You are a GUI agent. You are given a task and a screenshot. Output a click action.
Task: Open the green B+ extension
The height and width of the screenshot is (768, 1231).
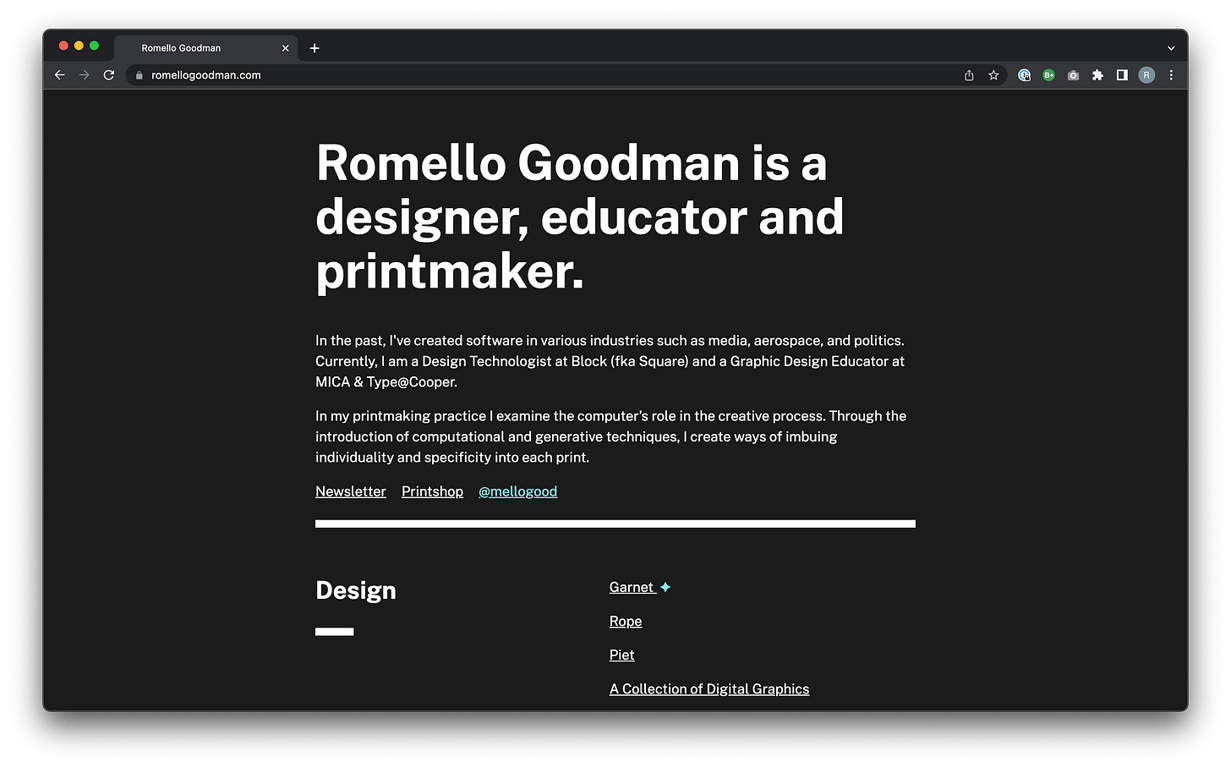coord(1048,75)
